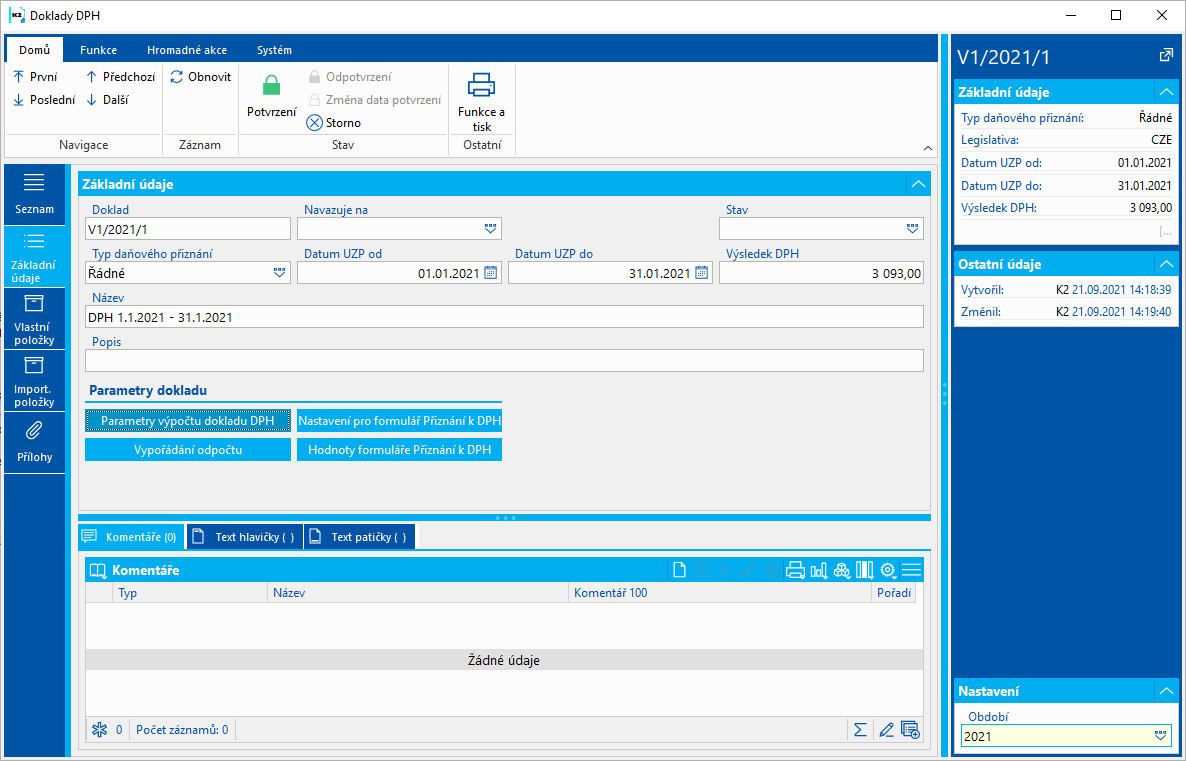This screenshot has width=1186, height=761.
Task: Click add-records icon at bottom right
Action: point(911,730)
